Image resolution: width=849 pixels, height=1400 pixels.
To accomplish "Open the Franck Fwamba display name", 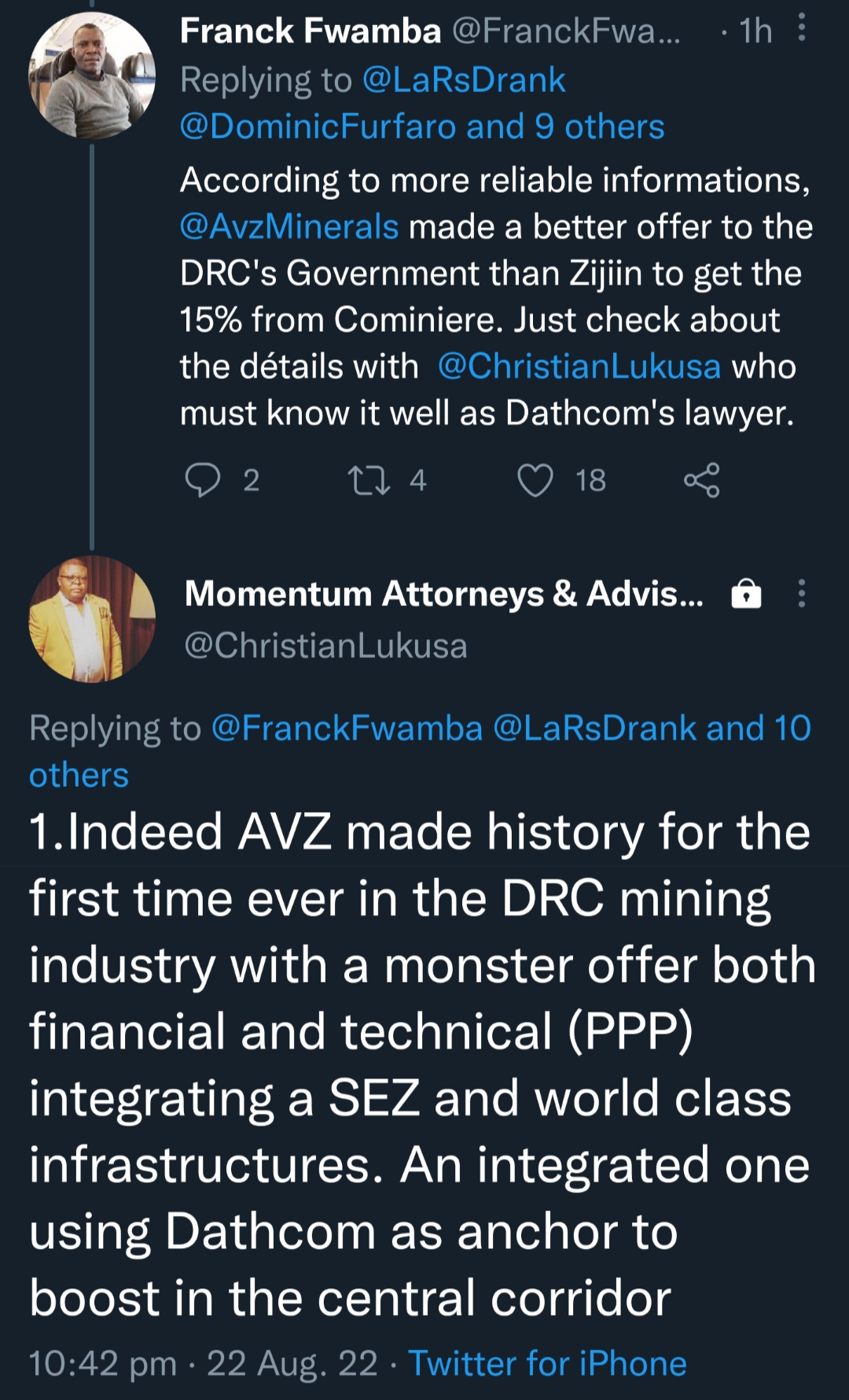I will pyautogui.click(x=311, y=31).
